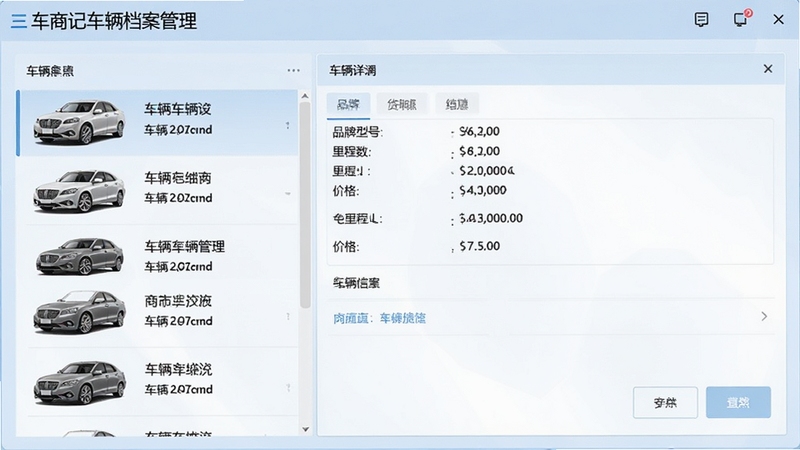Image resolution: width=800 pixels, height=450 pixels.
Task: Open the blue link row under 车辆信息
Action: (x=550, y=318)
